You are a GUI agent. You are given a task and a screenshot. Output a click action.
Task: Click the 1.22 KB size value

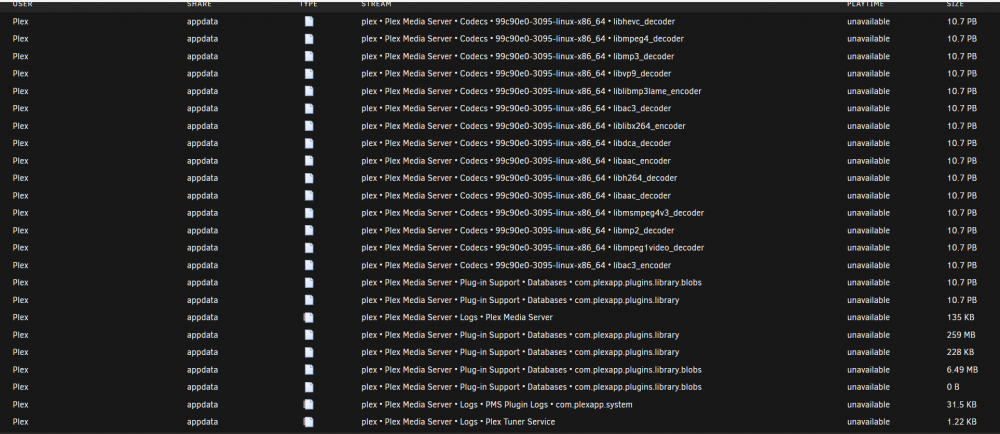tap(962, 422)
